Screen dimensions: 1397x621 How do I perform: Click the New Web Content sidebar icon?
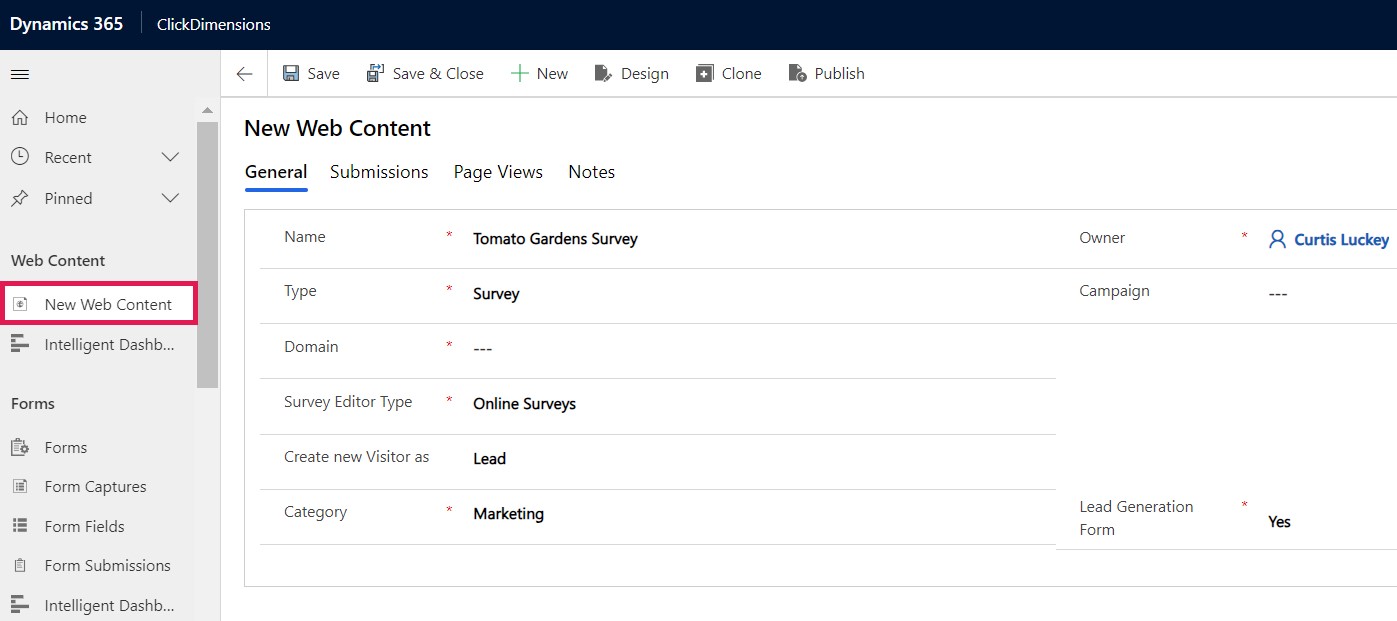click(x=20, y=304)
